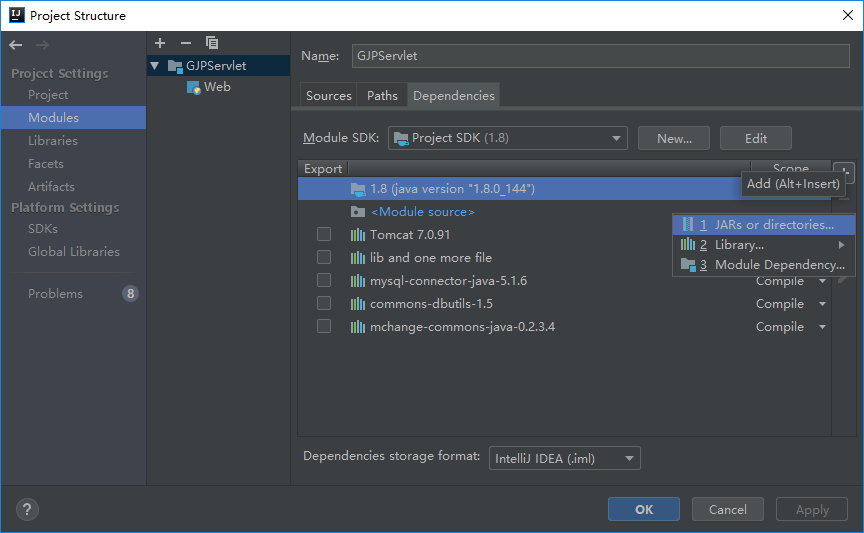Open Libraries settings

pyautogui.click(x=53, y=141)
